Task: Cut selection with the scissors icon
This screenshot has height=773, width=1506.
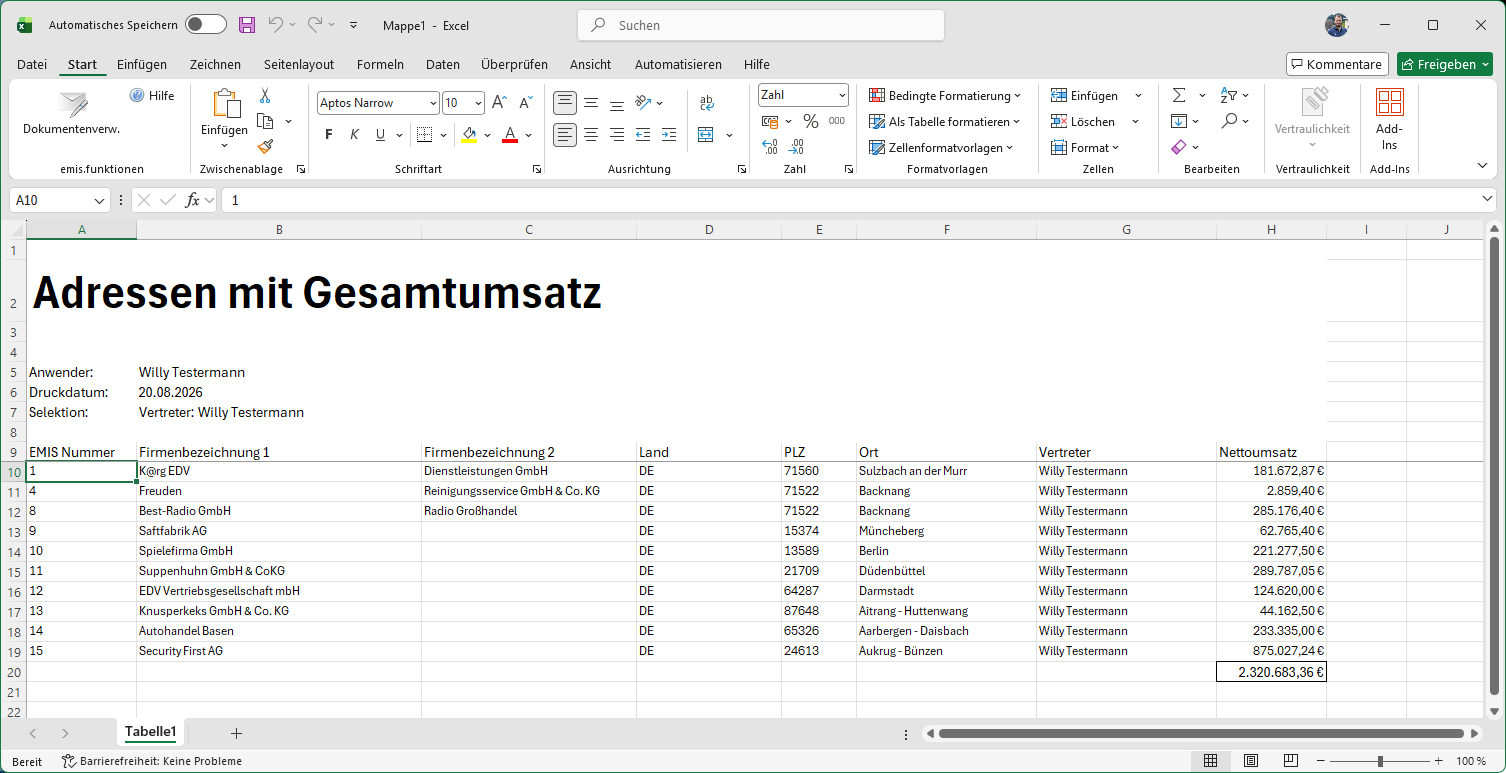Action: 265,96
